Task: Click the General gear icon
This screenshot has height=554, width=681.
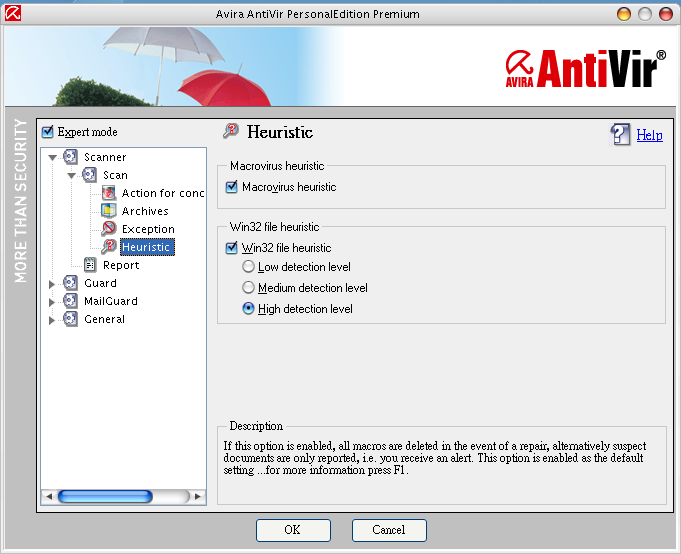Action: coord(70,319)
